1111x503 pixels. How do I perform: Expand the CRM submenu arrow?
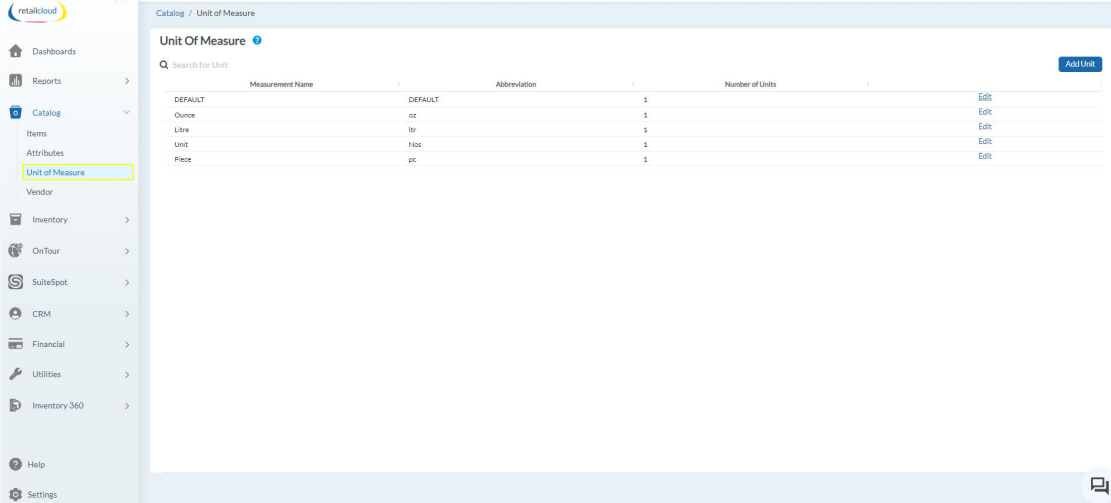[126, 314]
